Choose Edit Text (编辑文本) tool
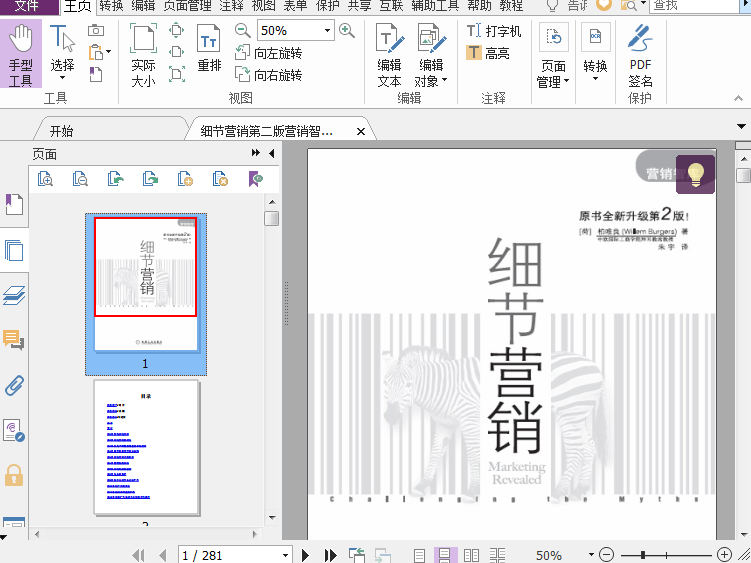The image size is (751, 563). pos(389,55)
